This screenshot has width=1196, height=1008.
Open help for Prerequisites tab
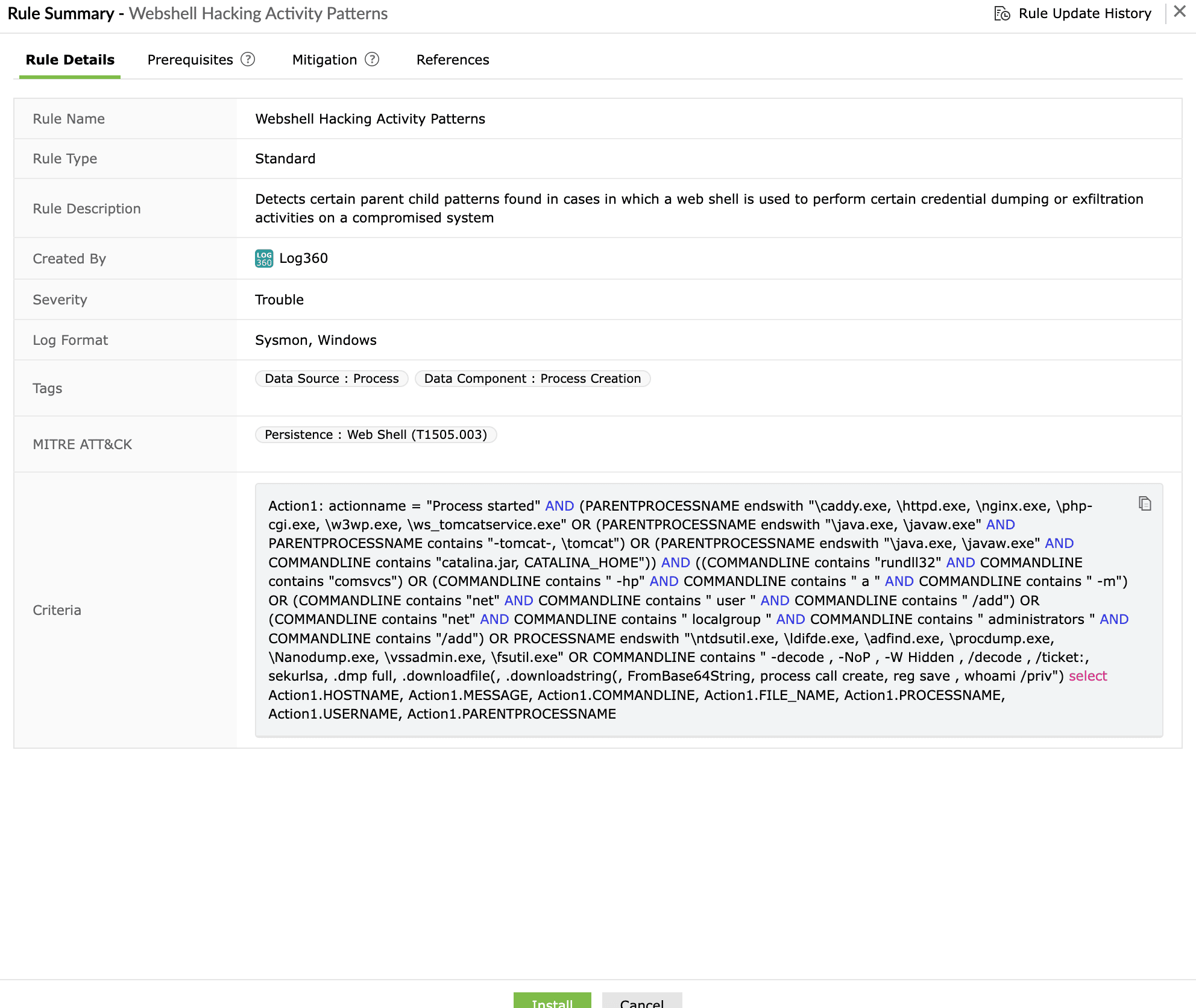point(248,59)
